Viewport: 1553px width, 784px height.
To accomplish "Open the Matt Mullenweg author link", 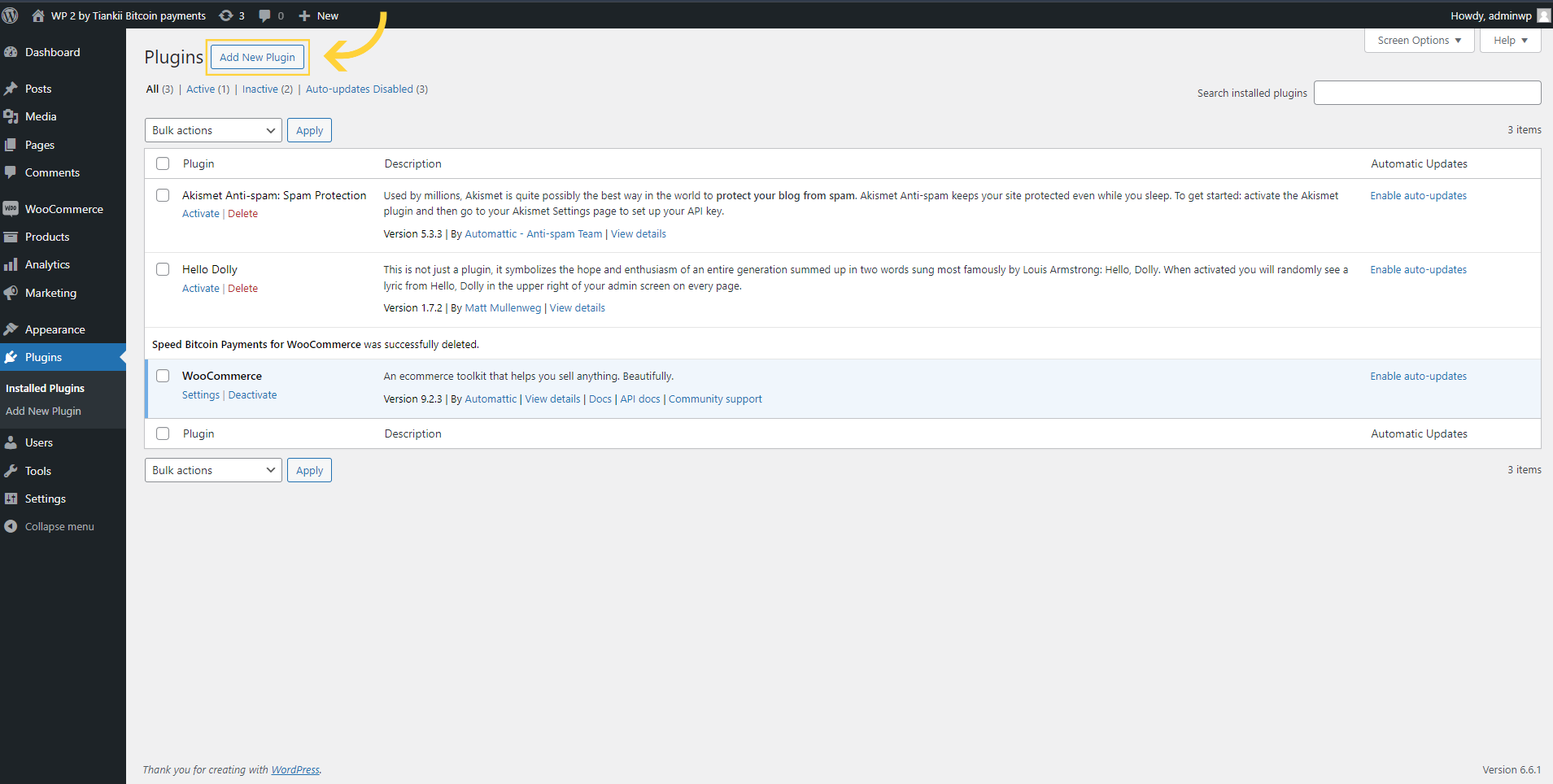I will coord(503,307).
